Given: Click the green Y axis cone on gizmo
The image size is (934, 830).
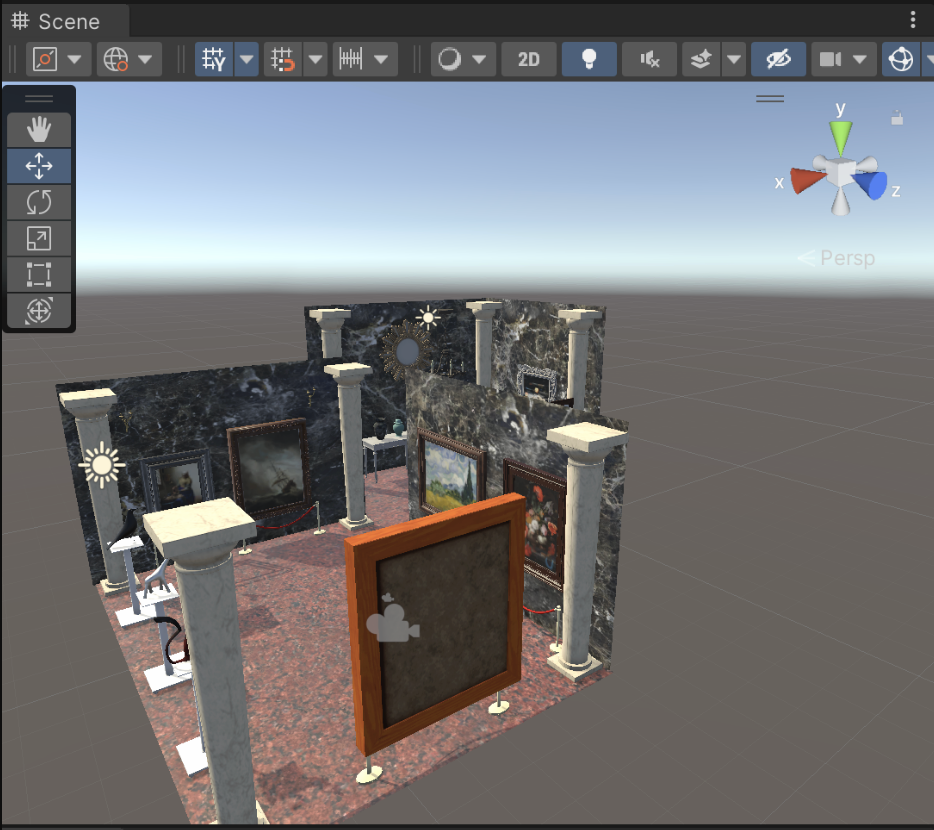Looking at the screenshot, I should click(841, 136).
